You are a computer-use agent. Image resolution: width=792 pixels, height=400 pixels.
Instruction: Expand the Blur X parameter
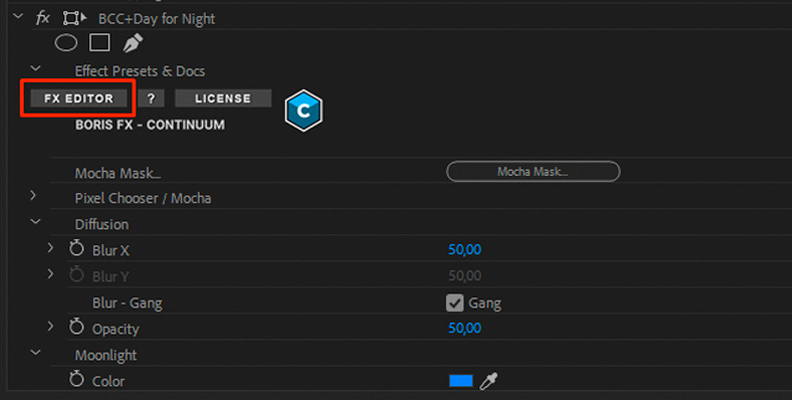coord(50,248)
